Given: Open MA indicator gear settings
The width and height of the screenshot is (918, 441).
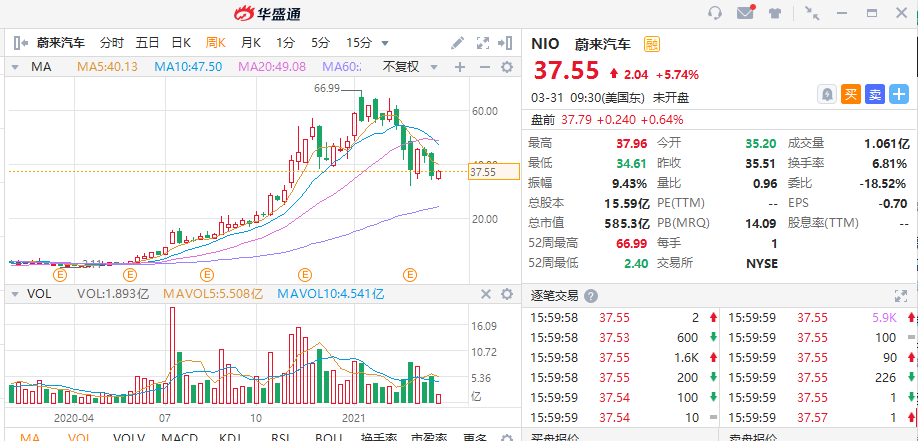Looking at the screenshot, I should tap(506, 67).
